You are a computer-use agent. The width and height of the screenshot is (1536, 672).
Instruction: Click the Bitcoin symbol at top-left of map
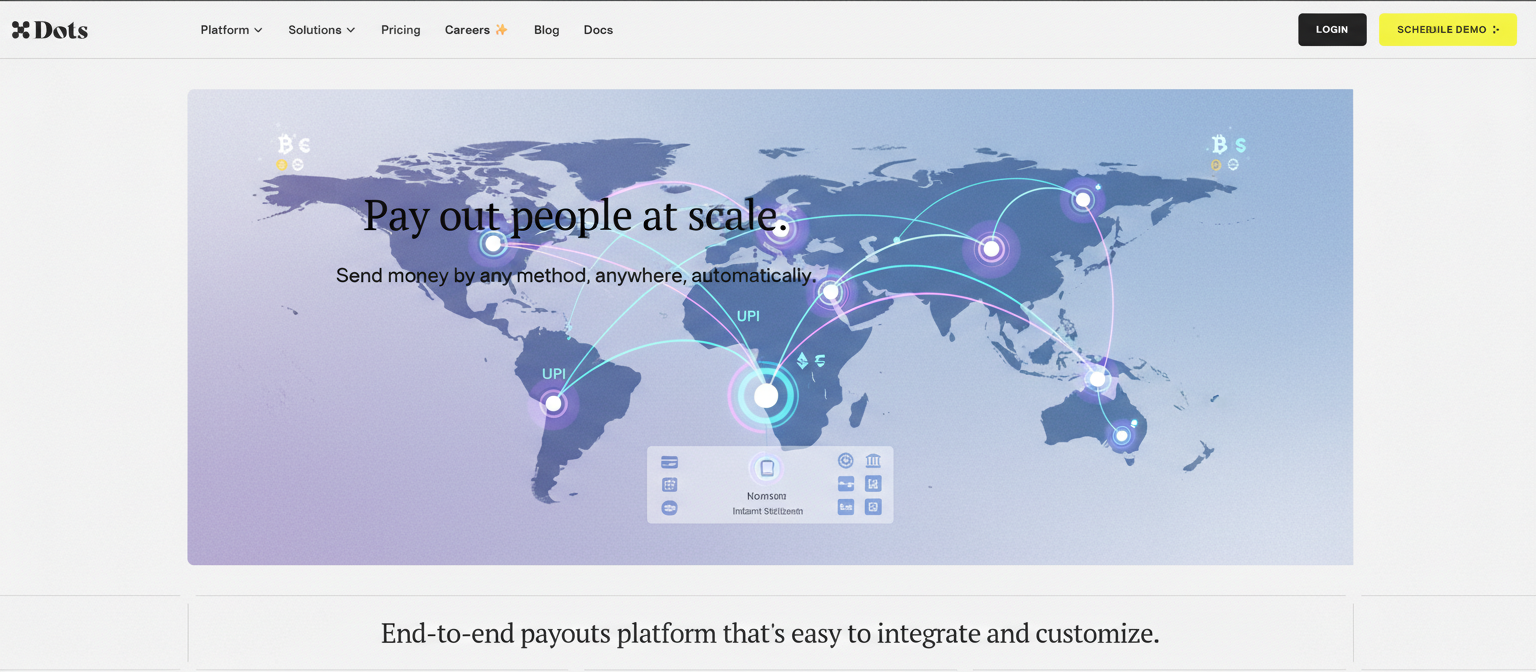point(285,145)
